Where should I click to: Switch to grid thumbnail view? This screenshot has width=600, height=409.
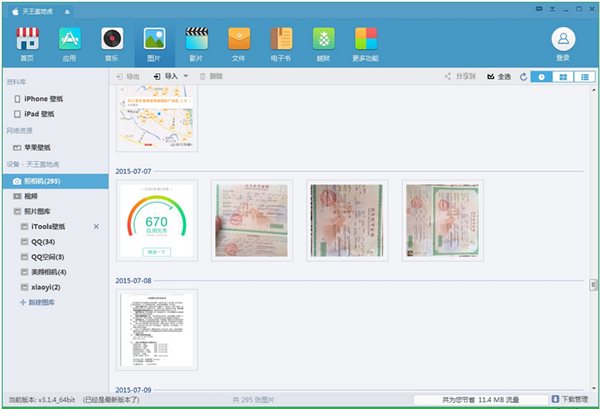[x=561, y=76]
